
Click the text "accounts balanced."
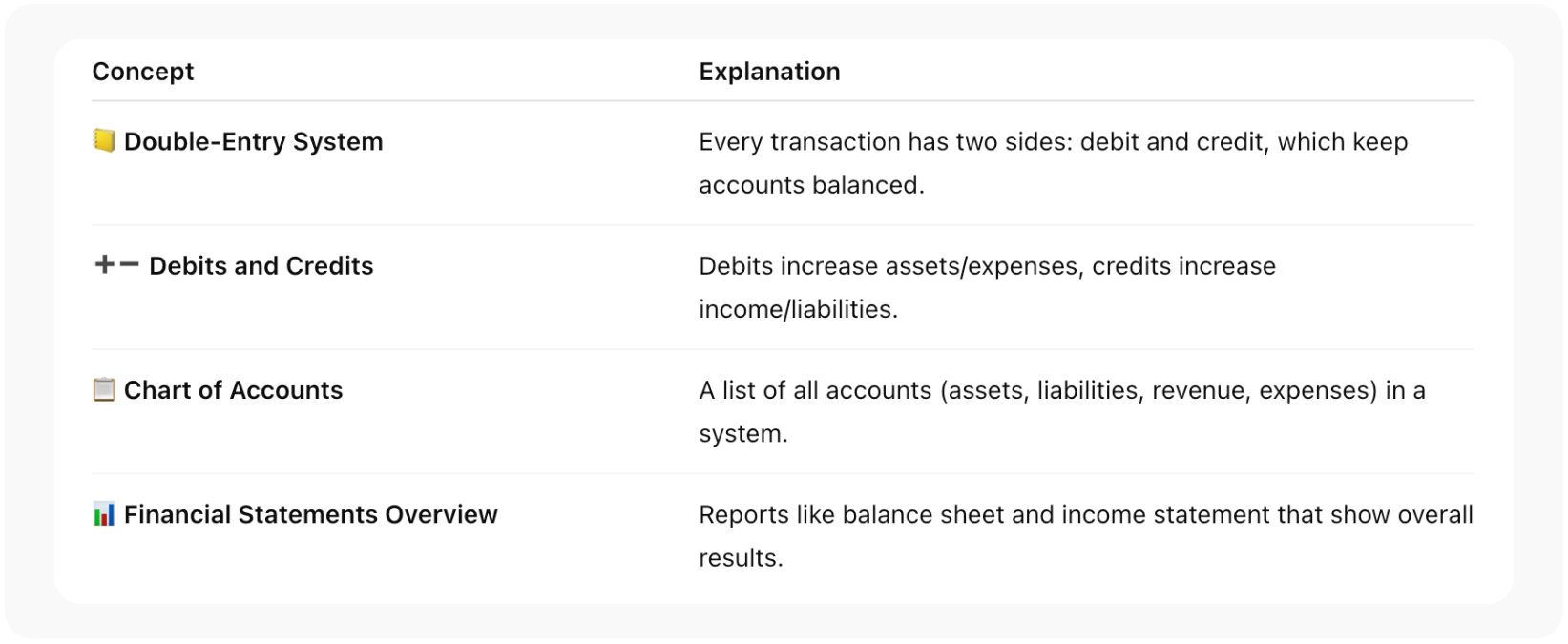pyautogui.click(x=811, y=185)
